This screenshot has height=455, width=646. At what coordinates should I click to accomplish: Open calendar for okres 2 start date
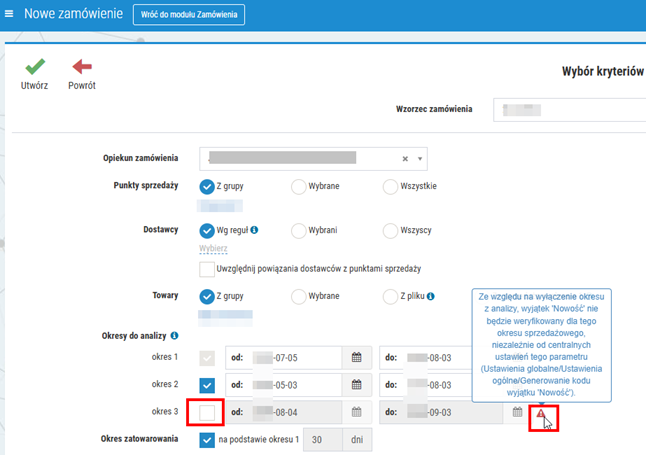click(357, 384)
